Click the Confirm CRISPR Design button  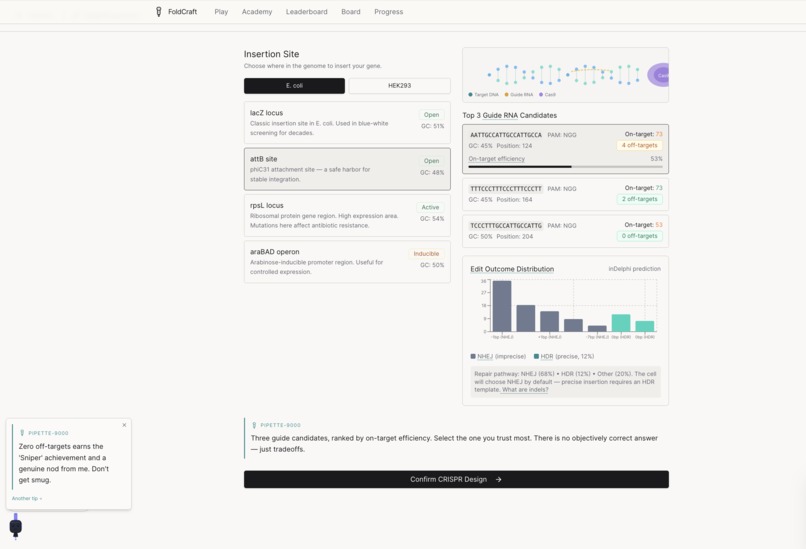(456, 479)
